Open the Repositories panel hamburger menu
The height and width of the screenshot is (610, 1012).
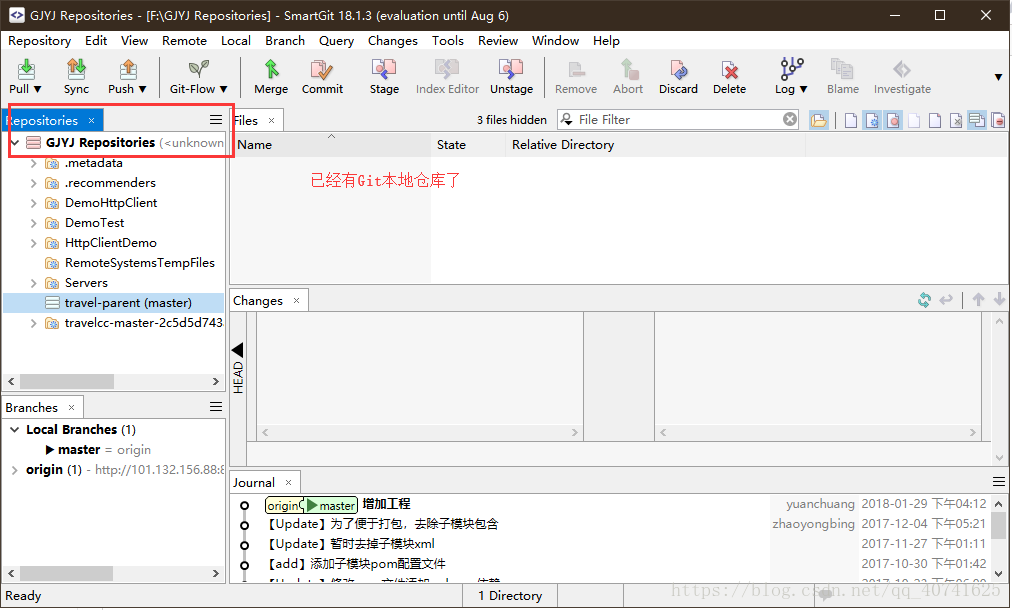216,120
